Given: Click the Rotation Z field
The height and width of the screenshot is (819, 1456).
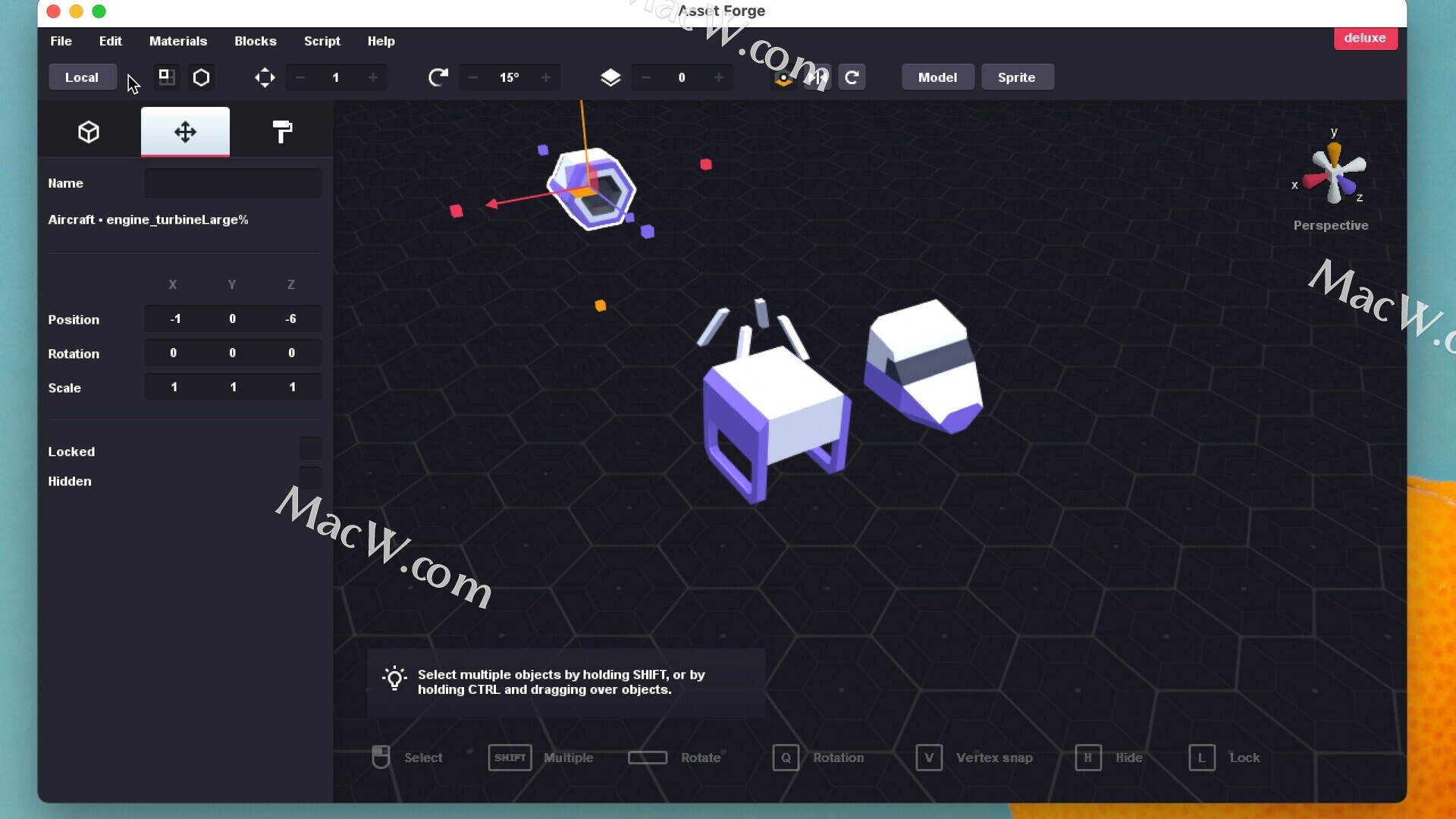Looking at the screenshot, I should click(291, 353).
